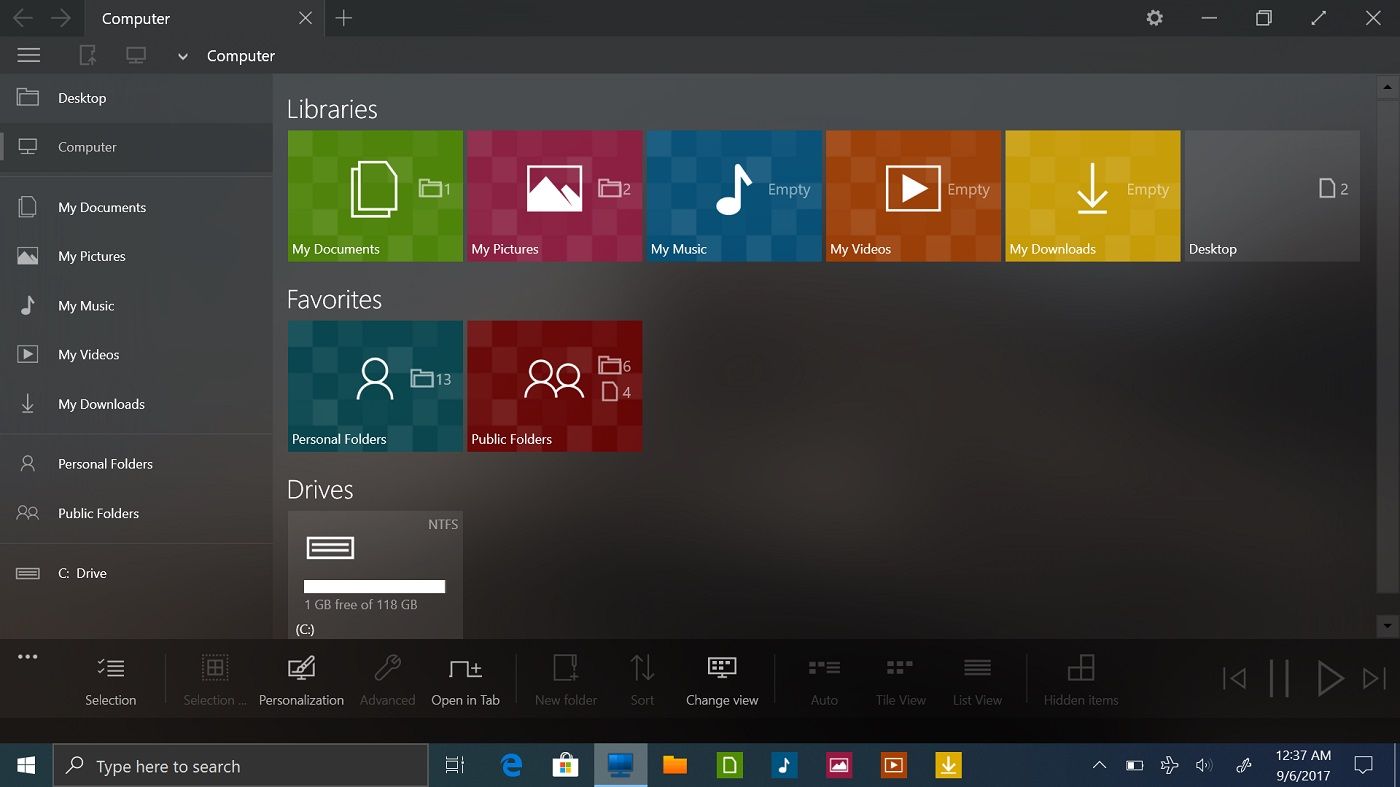Add a new tab with plus button
Image resolution: width=1400 pixels, height=787 pixels.
344,18
